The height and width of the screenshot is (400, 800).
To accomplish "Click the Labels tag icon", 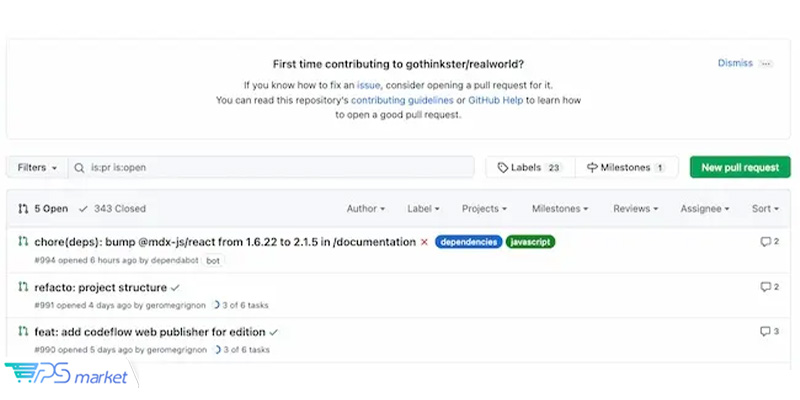I will tap(503, 168).
